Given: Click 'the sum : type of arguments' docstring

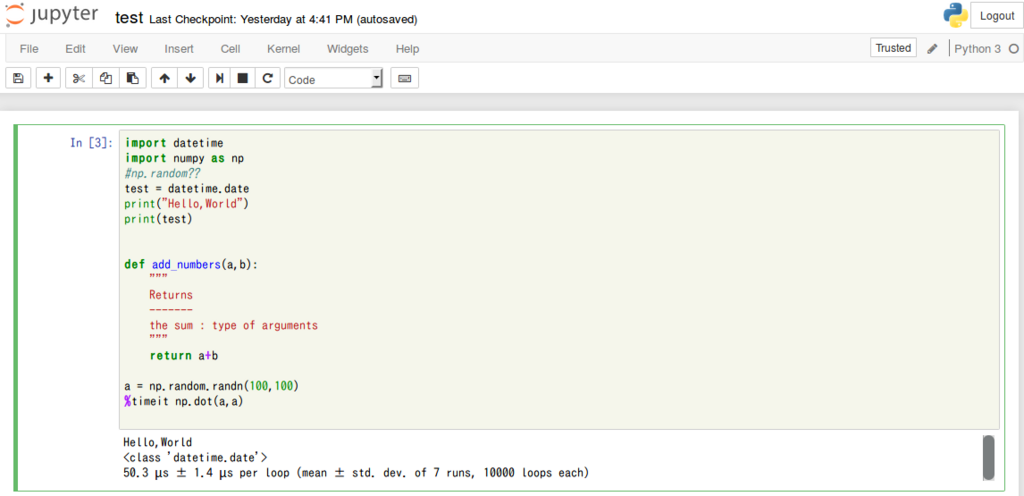Looking at the screenshot, I should (x=234, y=325).
